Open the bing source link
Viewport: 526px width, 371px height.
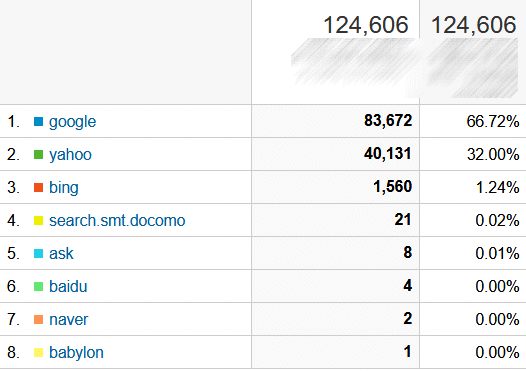(64, 187)
